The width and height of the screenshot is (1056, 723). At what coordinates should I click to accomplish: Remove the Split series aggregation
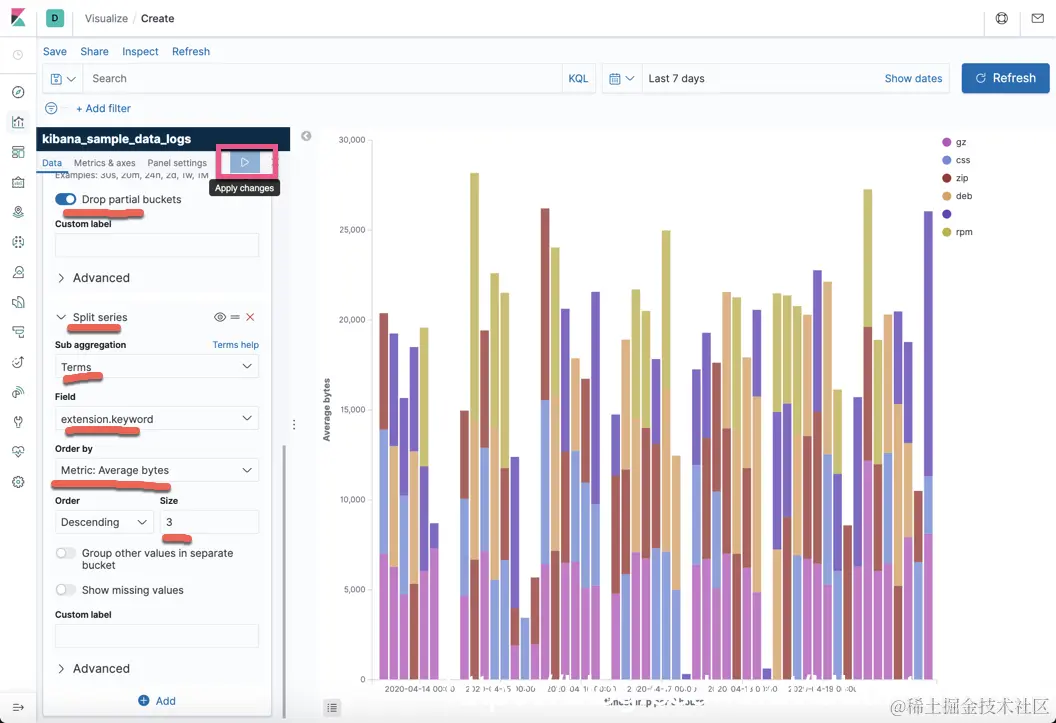click(x=251, y=317)
